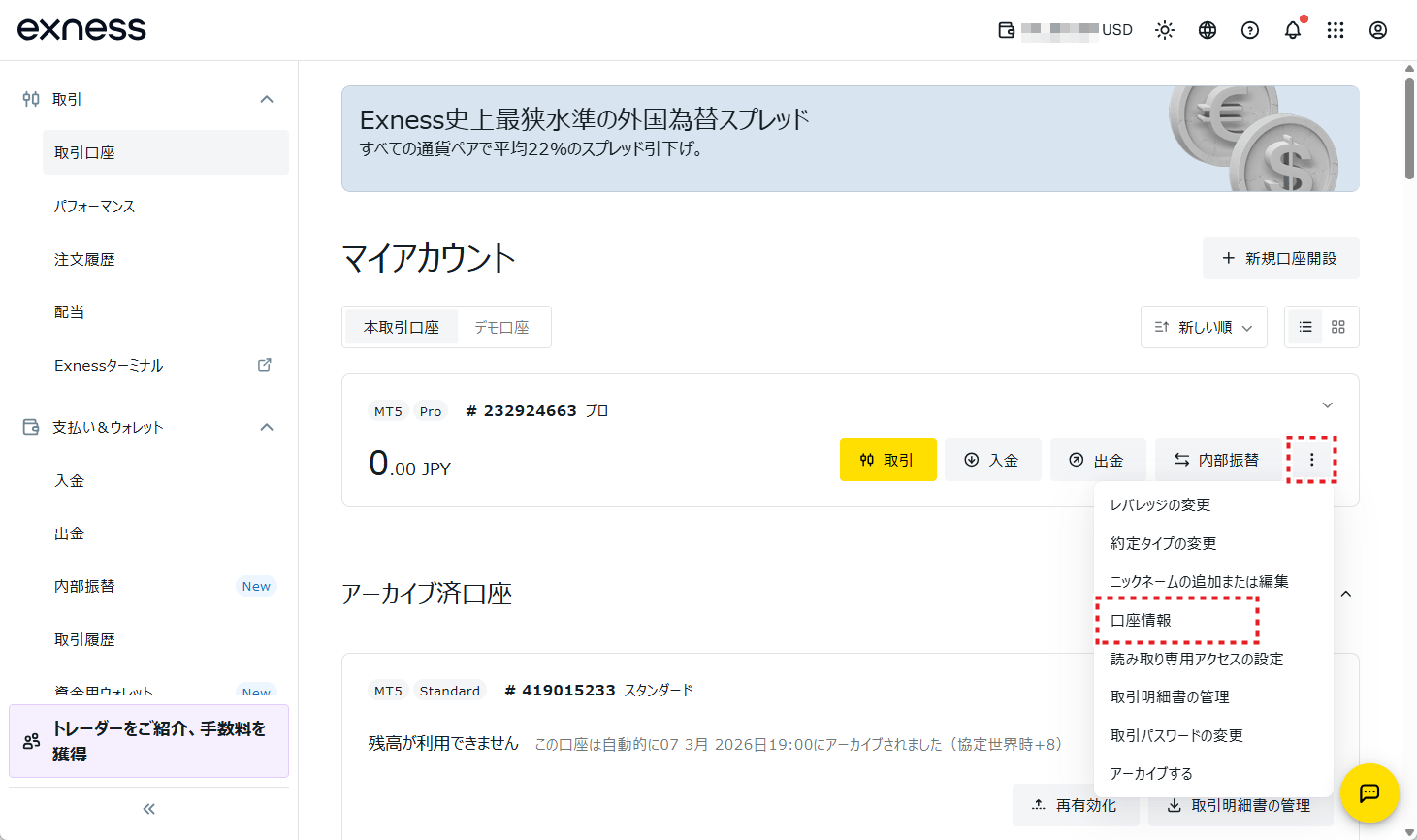Choose ニックネームの追加または編集 menu item
The image size is (1417, 840).
1213,582
